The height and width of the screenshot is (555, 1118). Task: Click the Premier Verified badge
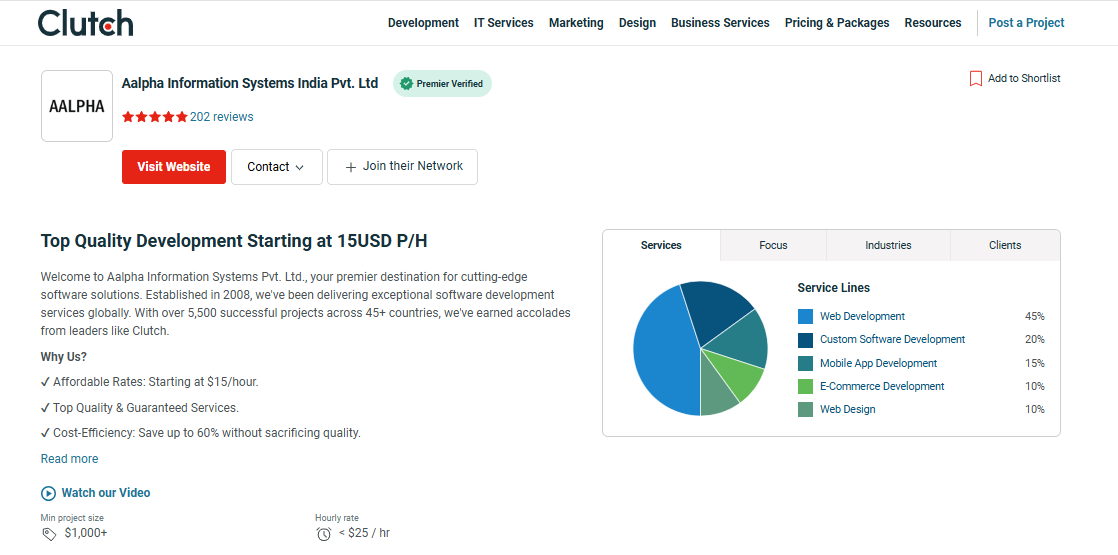coord(442,84)
